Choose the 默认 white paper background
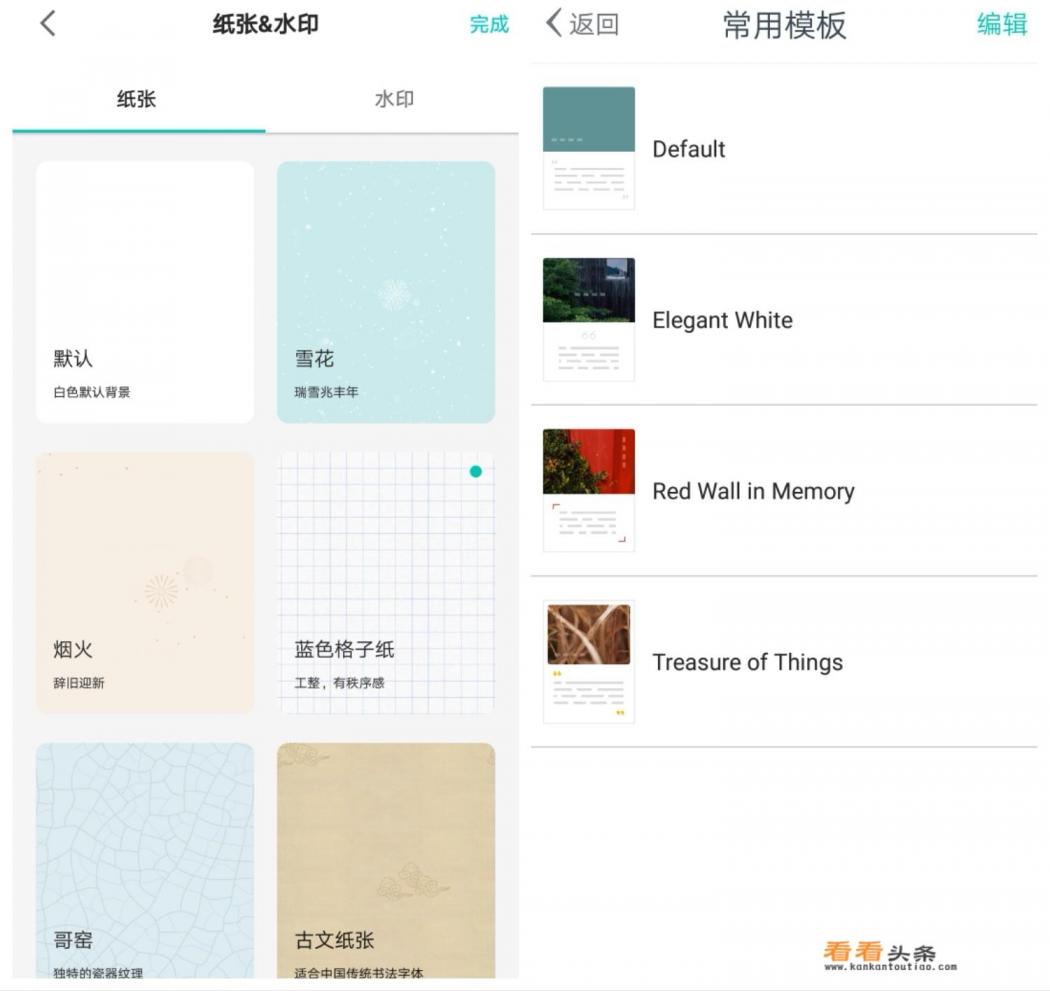Screen dimensions: 1050x991 coord(145,292)
